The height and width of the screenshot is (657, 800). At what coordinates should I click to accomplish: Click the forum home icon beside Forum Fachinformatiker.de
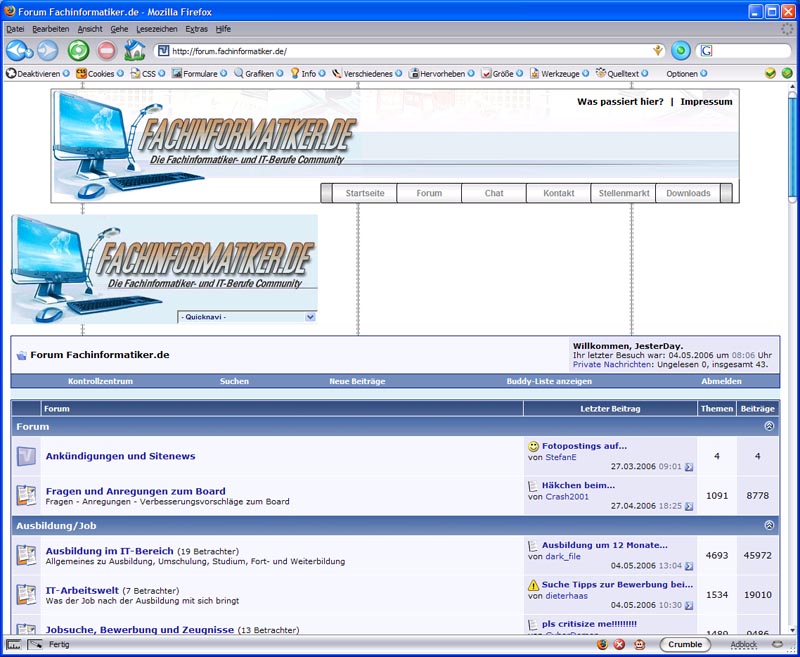coord(21,355)
